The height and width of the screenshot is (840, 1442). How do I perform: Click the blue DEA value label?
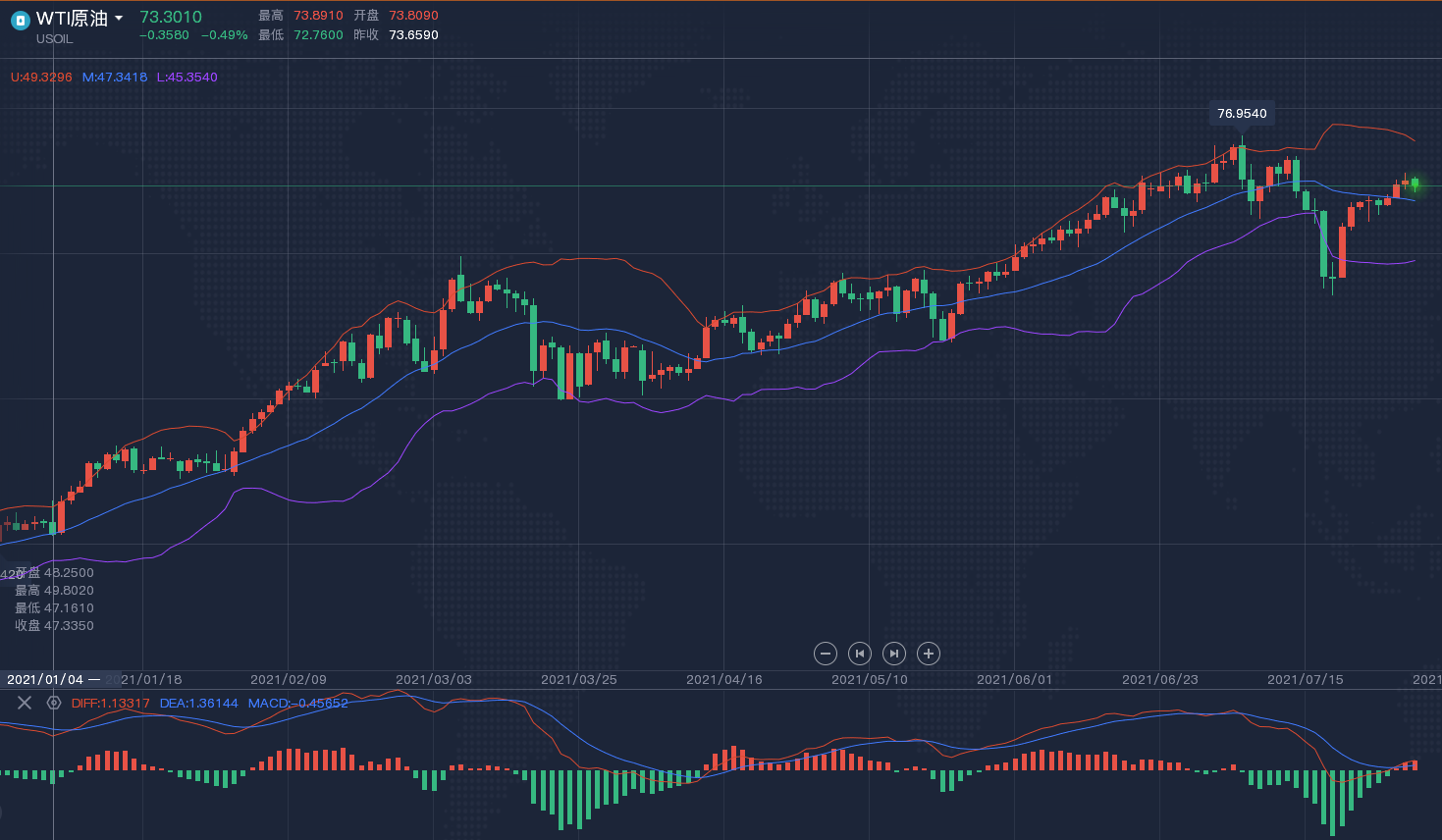point(198,704)
